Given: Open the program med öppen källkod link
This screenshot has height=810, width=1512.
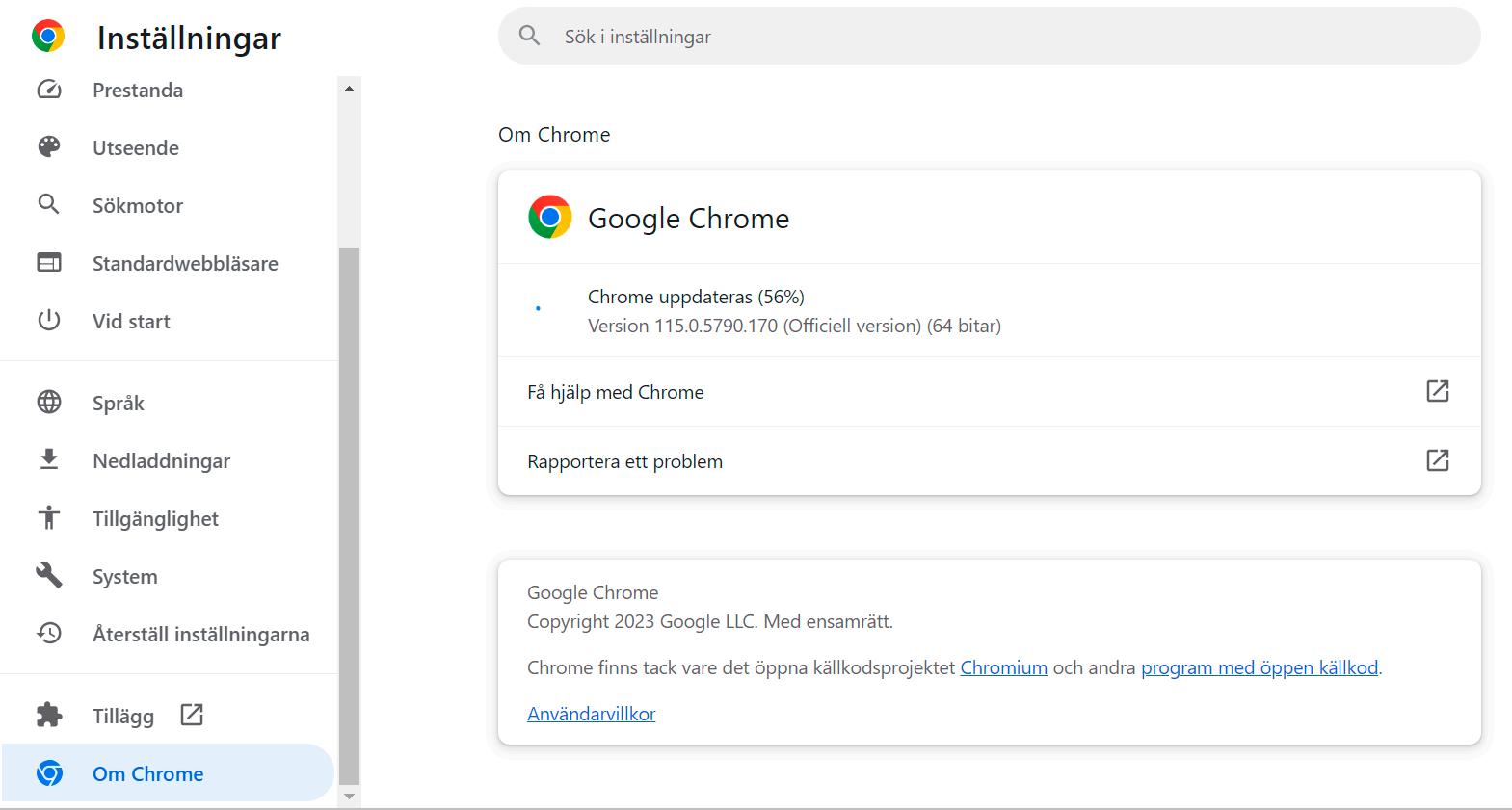Looking at the screenshot, I should (x=1259, y=667).
